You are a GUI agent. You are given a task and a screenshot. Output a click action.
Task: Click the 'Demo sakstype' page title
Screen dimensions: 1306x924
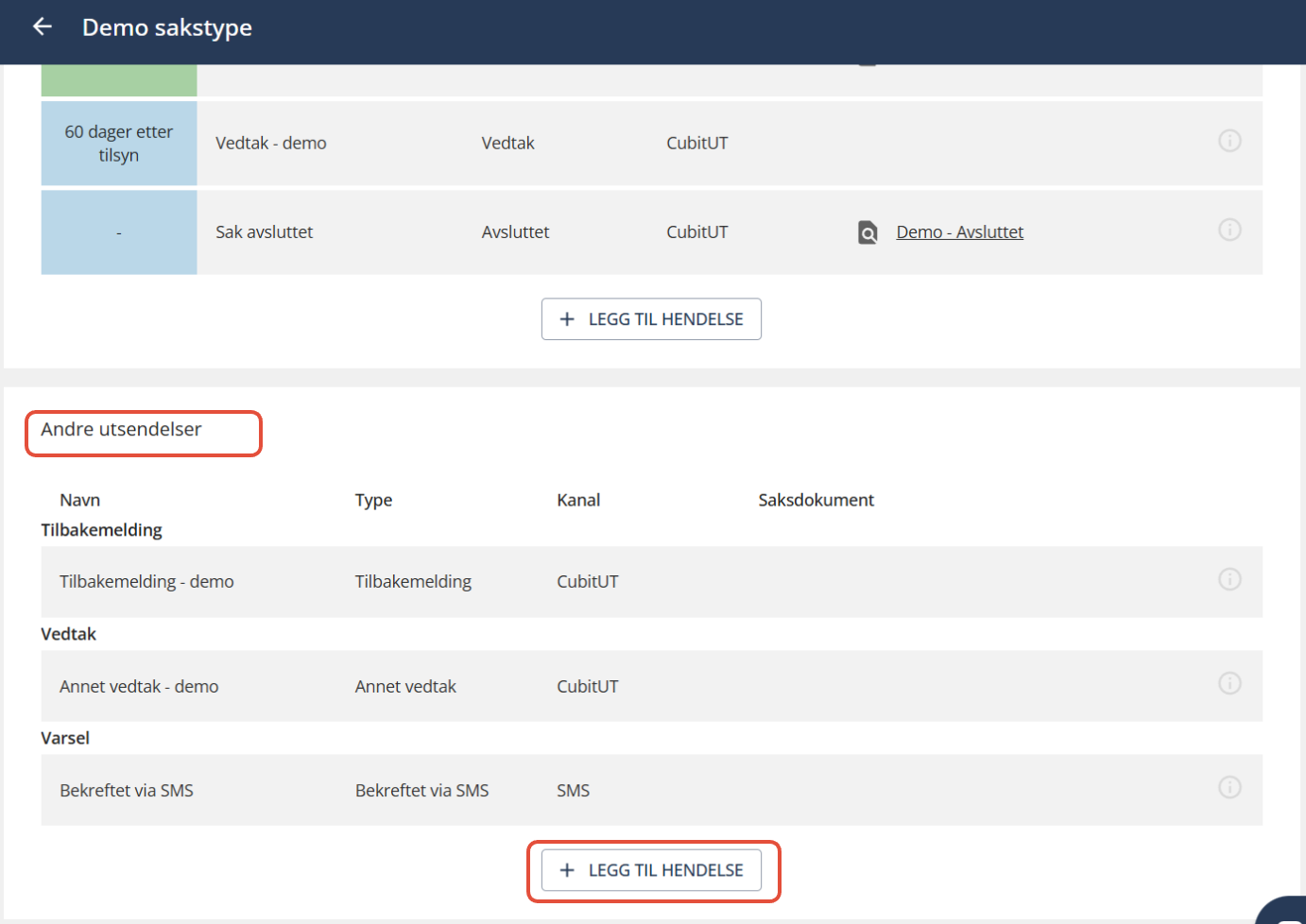[167, 27]
